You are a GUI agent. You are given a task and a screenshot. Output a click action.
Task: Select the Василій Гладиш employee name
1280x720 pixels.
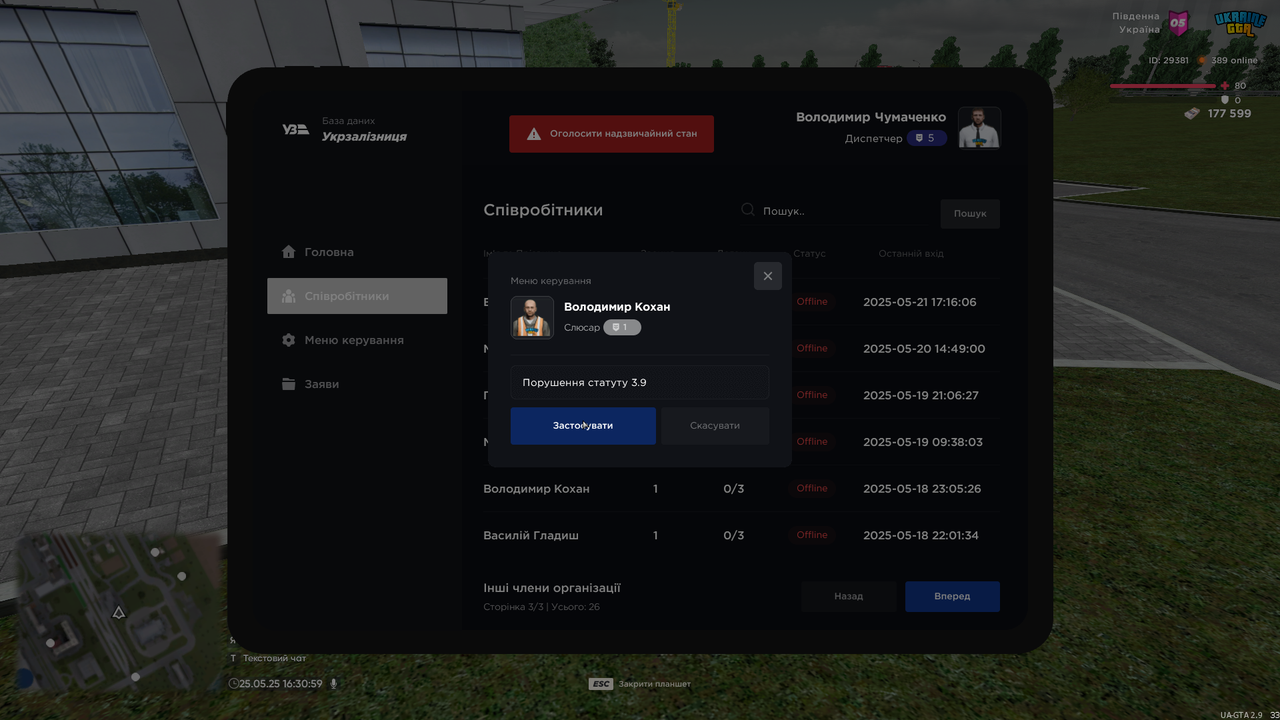531,536
